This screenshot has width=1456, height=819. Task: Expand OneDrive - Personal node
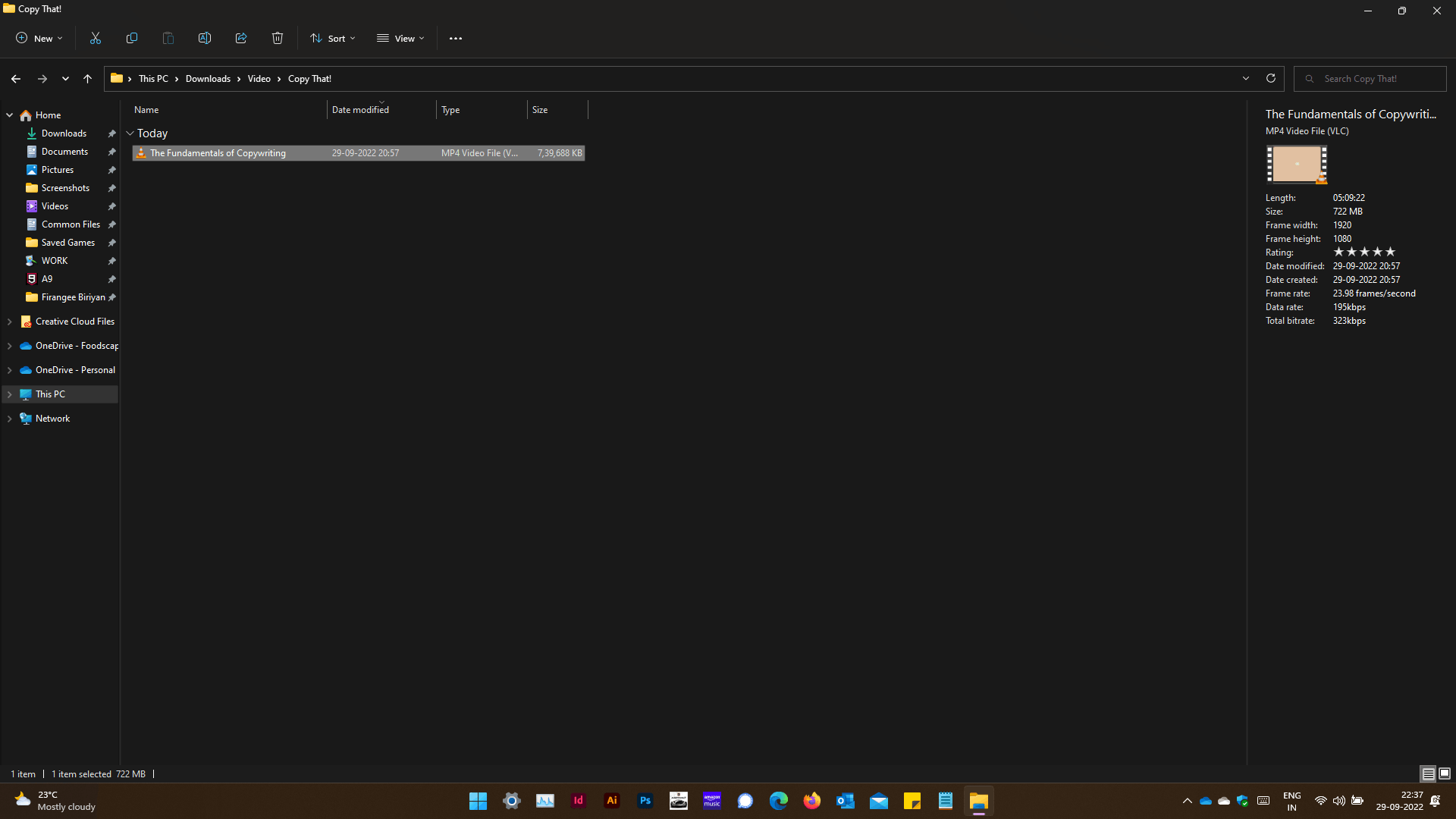pos(10,370)
